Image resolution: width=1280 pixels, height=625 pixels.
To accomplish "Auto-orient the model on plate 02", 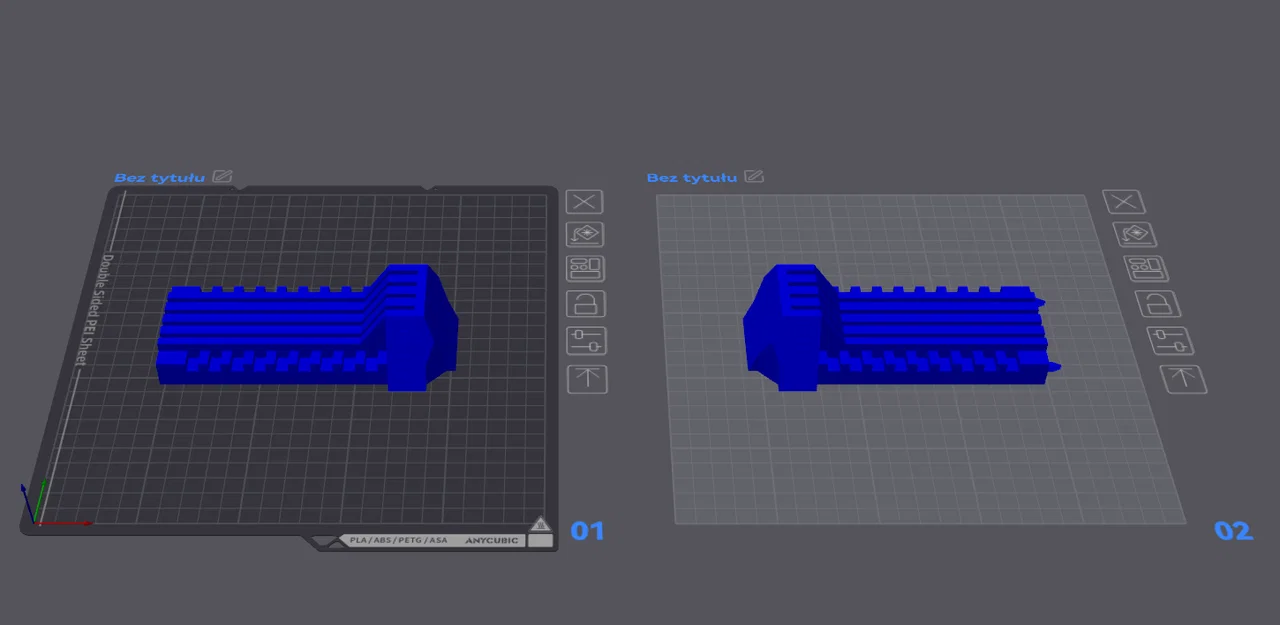I will click(x=1135, y=234).
